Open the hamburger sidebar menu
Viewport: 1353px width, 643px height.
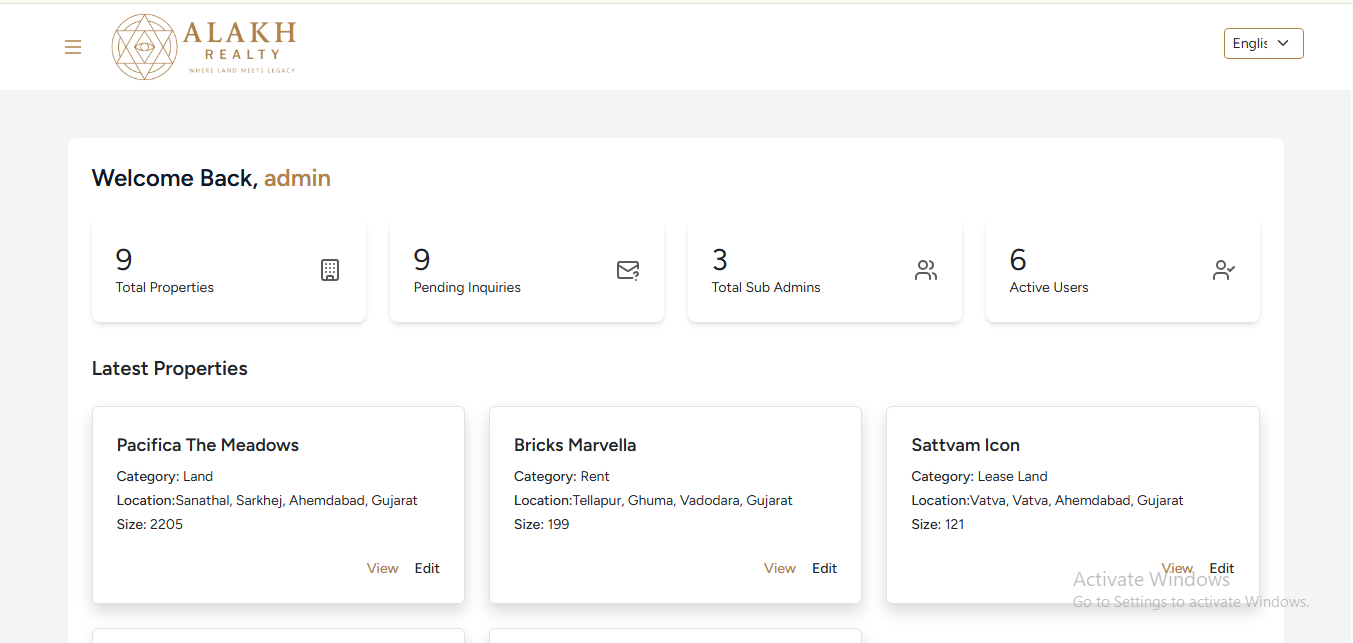pyautogui.click(x=73, y=47)
